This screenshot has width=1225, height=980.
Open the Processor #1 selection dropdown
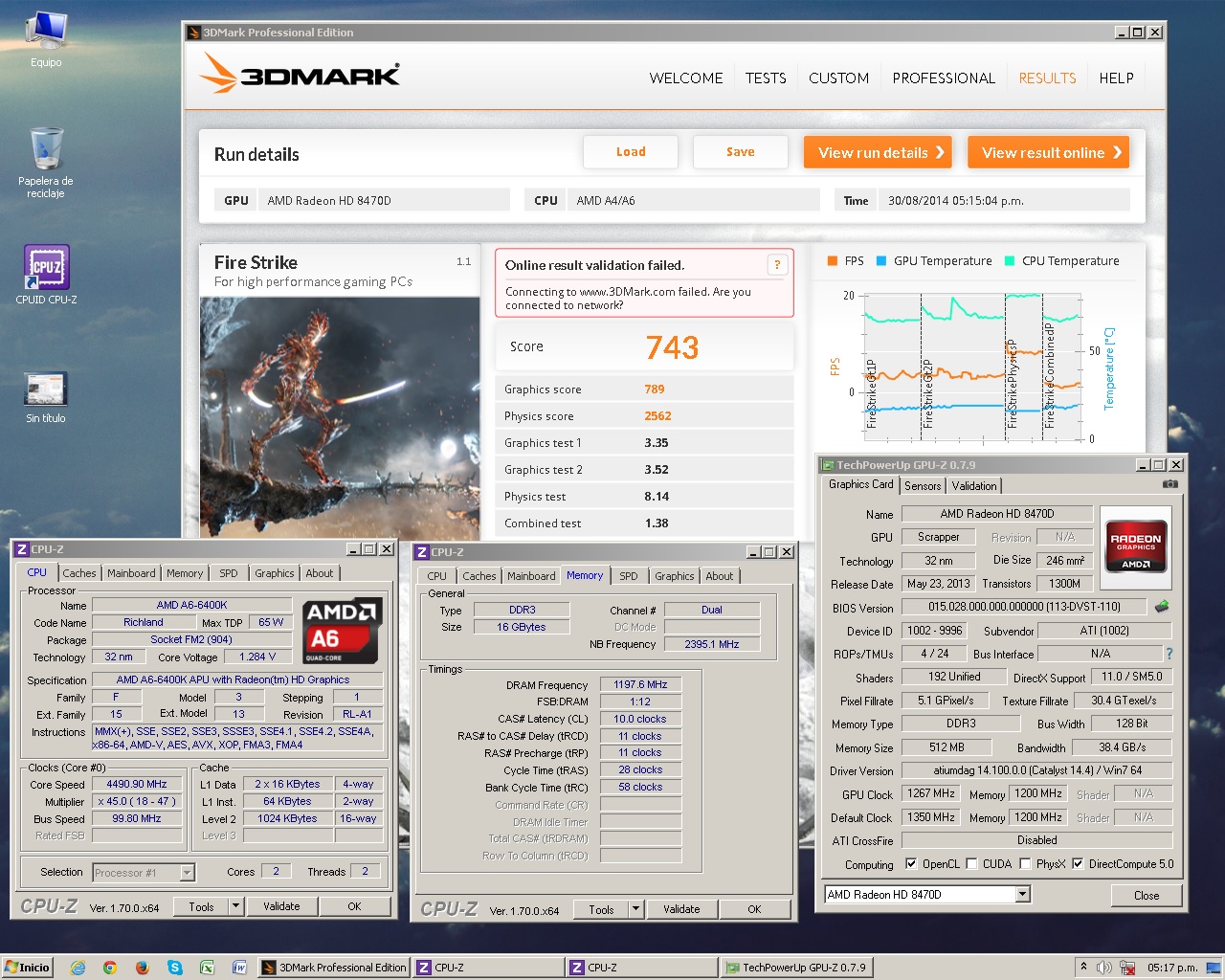point(187,872)
